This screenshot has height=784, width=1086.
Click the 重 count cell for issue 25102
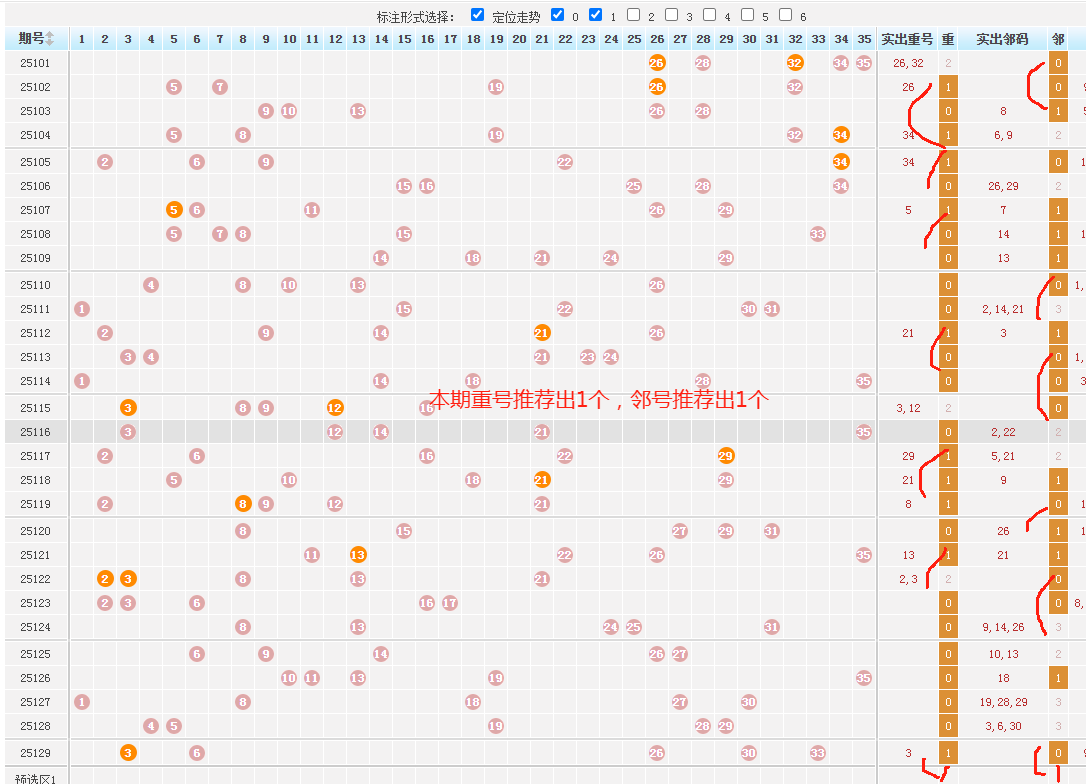point(948,87)
